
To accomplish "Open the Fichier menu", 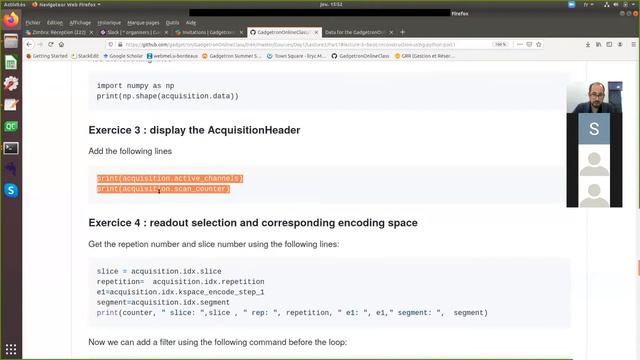I will click(x=33, y=23).
